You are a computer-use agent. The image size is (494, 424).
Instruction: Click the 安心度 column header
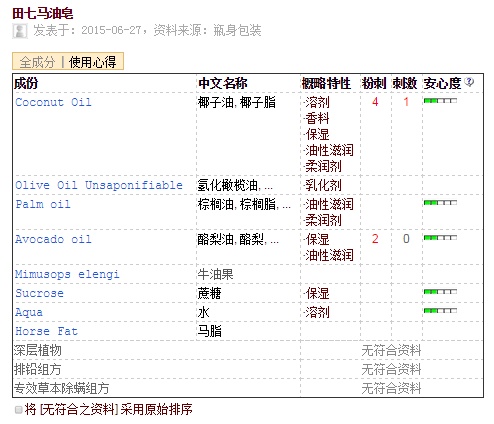[x=442, y=83]
